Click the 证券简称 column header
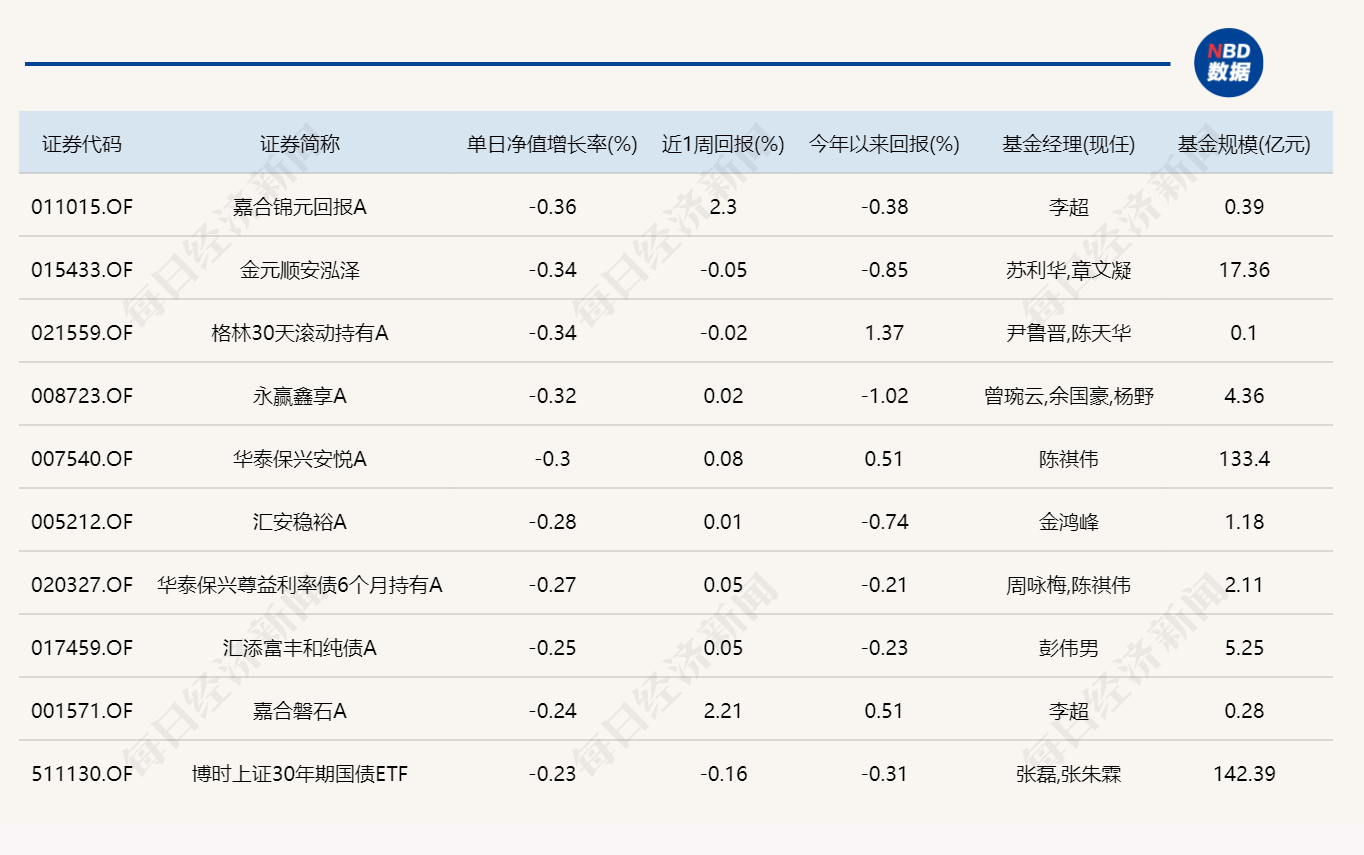Viewport: 1364px width, 855px height. click(x=300, y=144)
